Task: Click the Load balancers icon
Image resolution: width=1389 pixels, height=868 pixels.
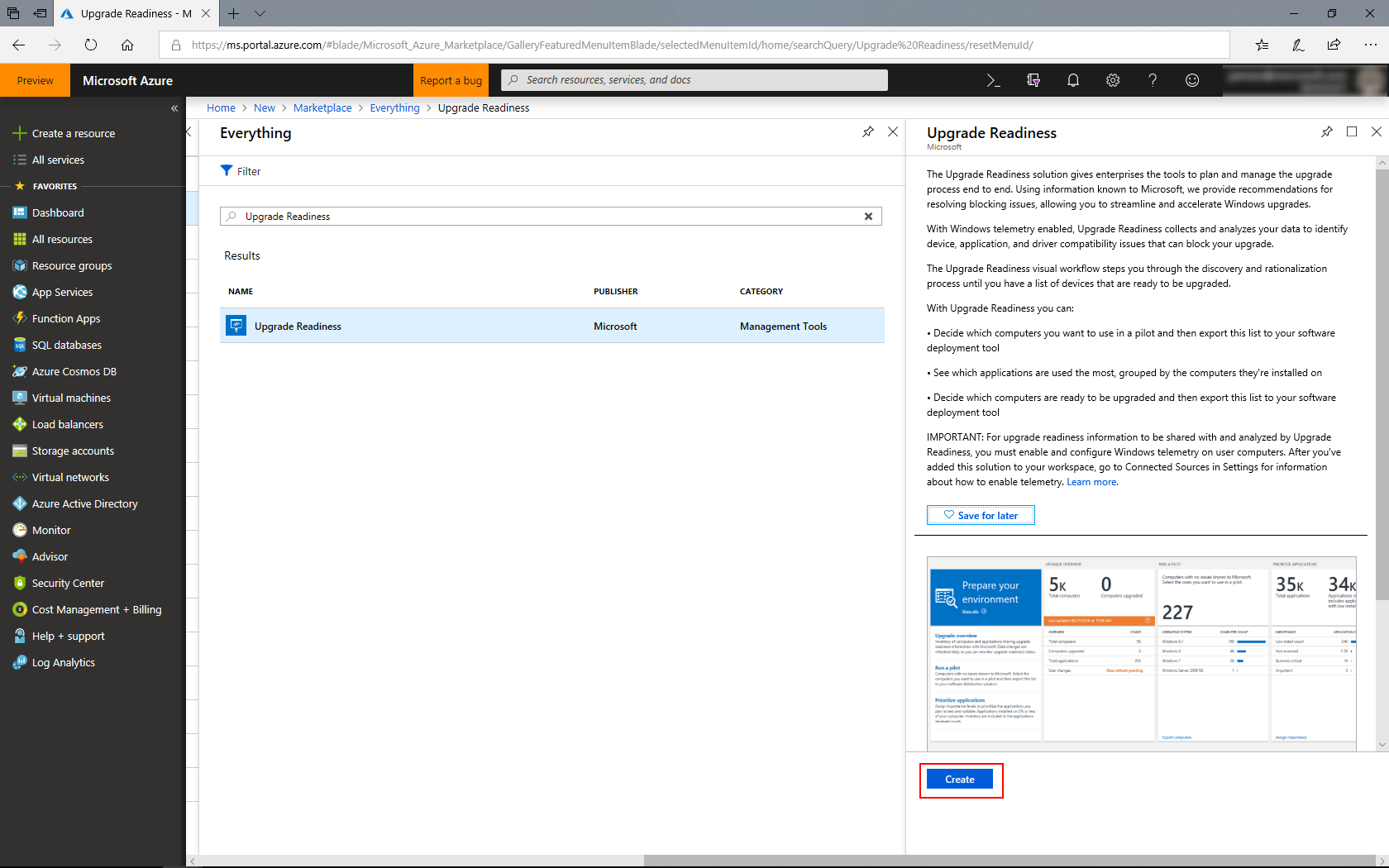Action: [20, 424]
